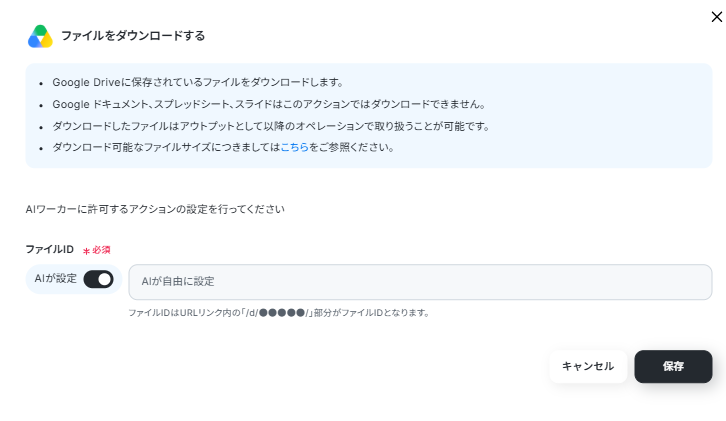Screen dimensions: 726x421
Task: Turn off the AIが設定 toggle switch
Action: (98, 279)
